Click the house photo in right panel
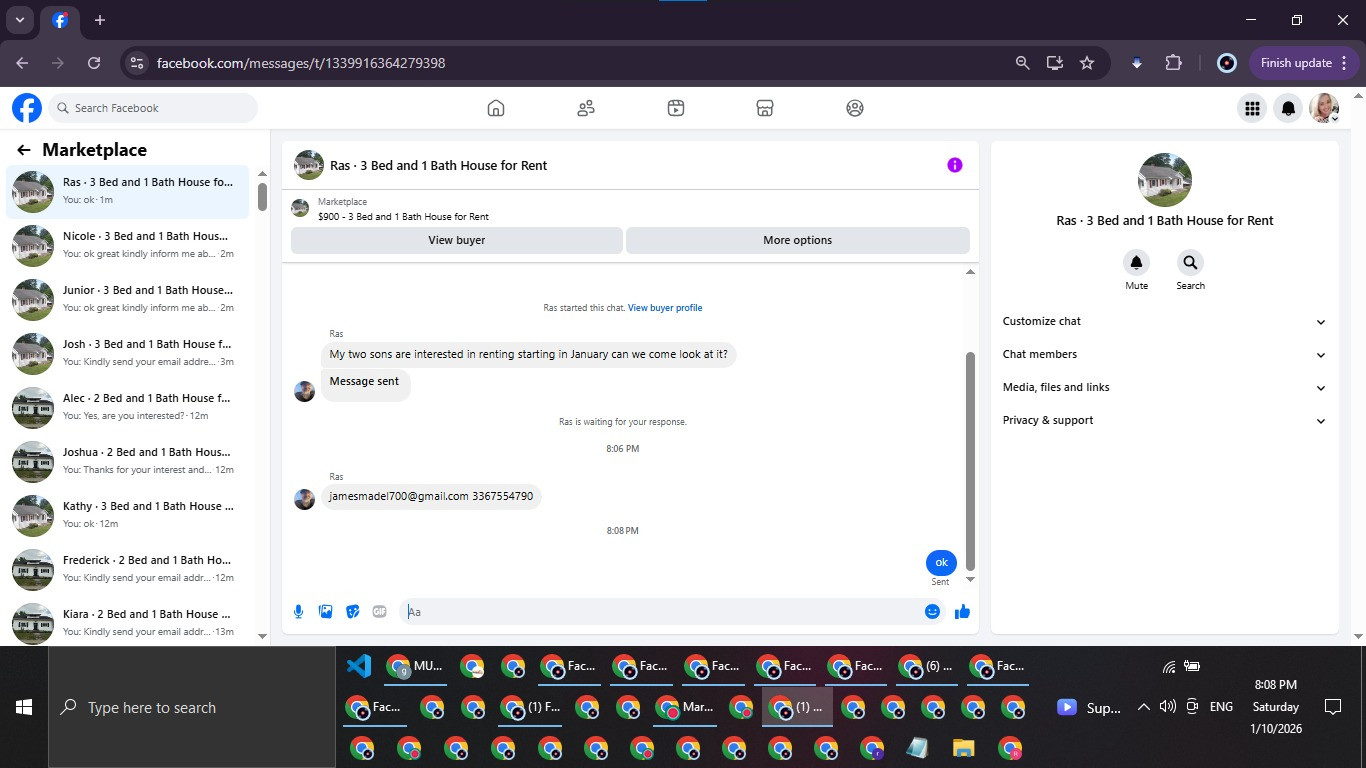This screenshot has height=768, width=1366. (1165, 180)
